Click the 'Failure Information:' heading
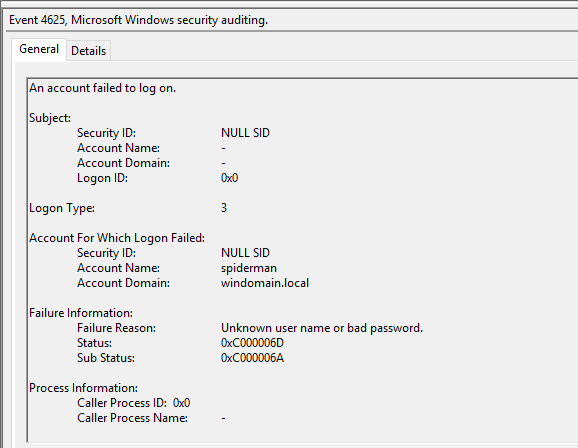Viewport: 578px width, 448px height. (x=81, y=313)
